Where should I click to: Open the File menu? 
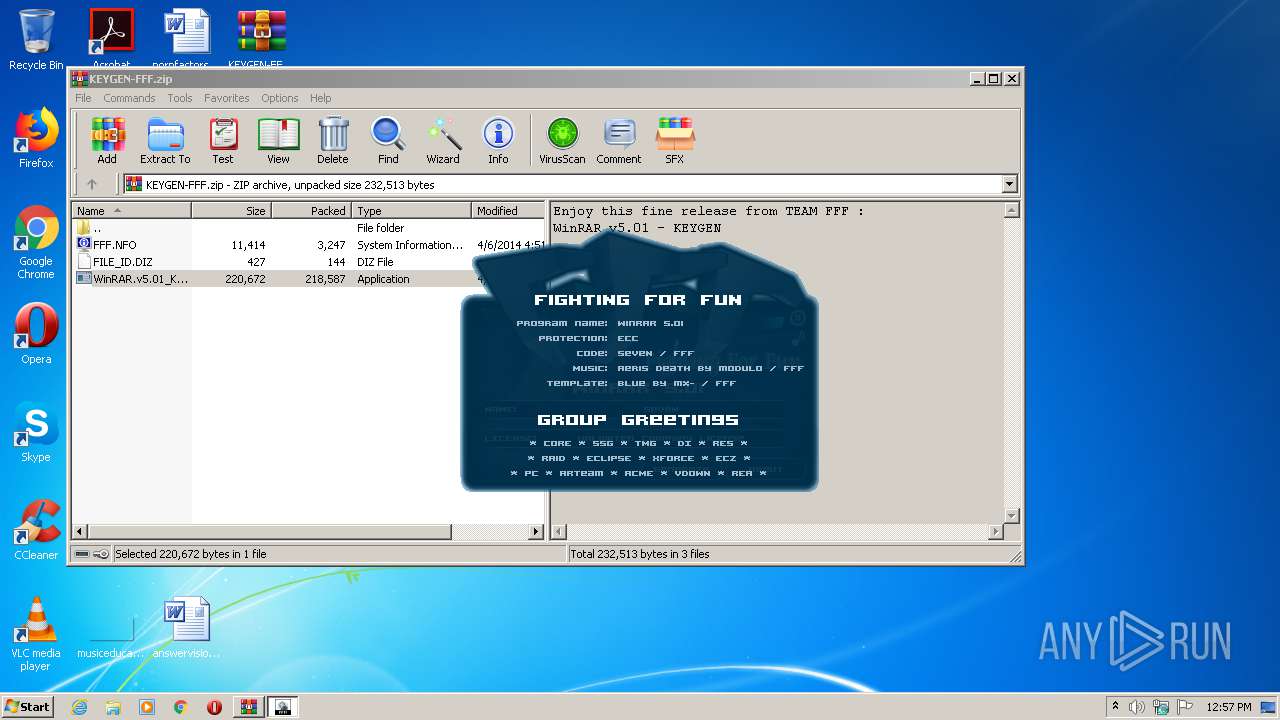tap(83, 98)
